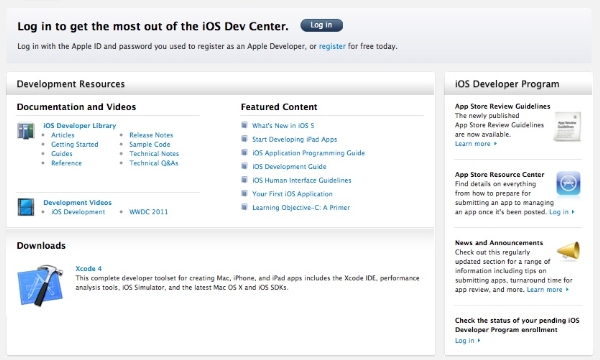The image size is (600, 360).
Task: Click the Documentation and Videos heading
Action: (76, 107)
